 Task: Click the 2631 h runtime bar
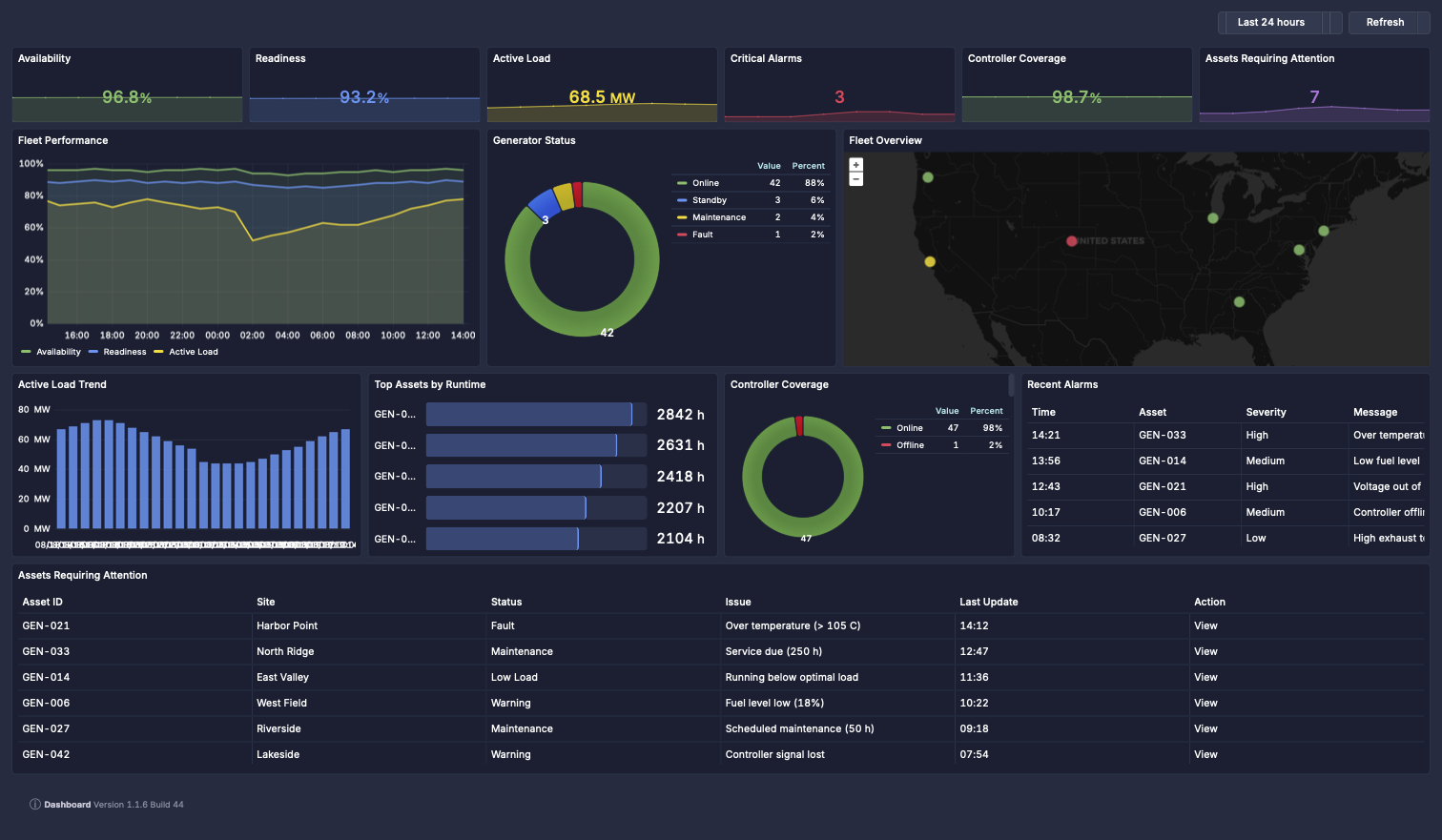tap(522, 445)
